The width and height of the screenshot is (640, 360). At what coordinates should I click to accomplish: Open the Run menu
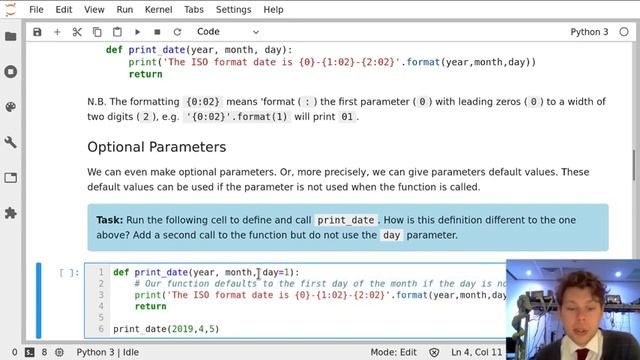click(124, 9)
